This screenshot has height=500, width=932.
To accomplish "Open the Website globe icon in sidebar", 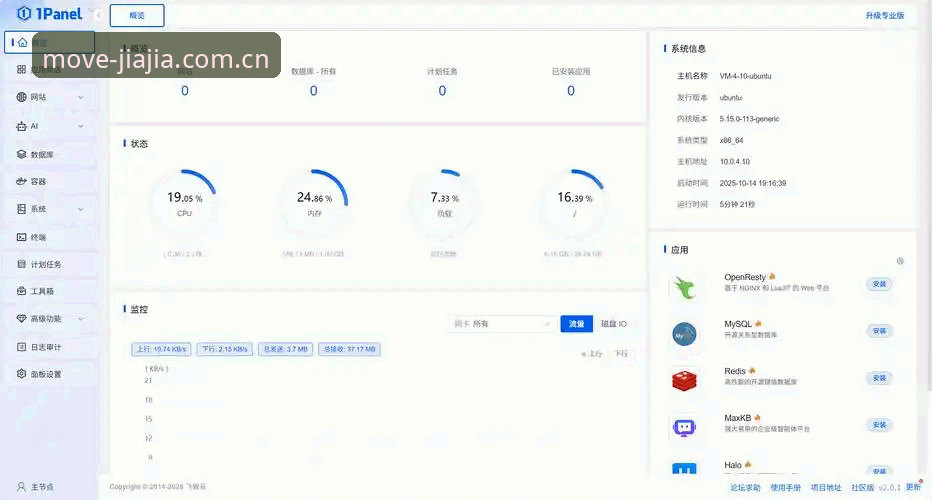I will pyautogui.click(x=21, y=97).
